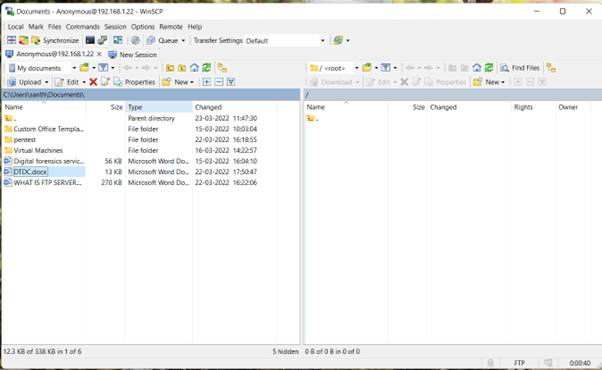The image size is (602, 370).
Task: Open the Local menu
Action: (x=15, y=26)
